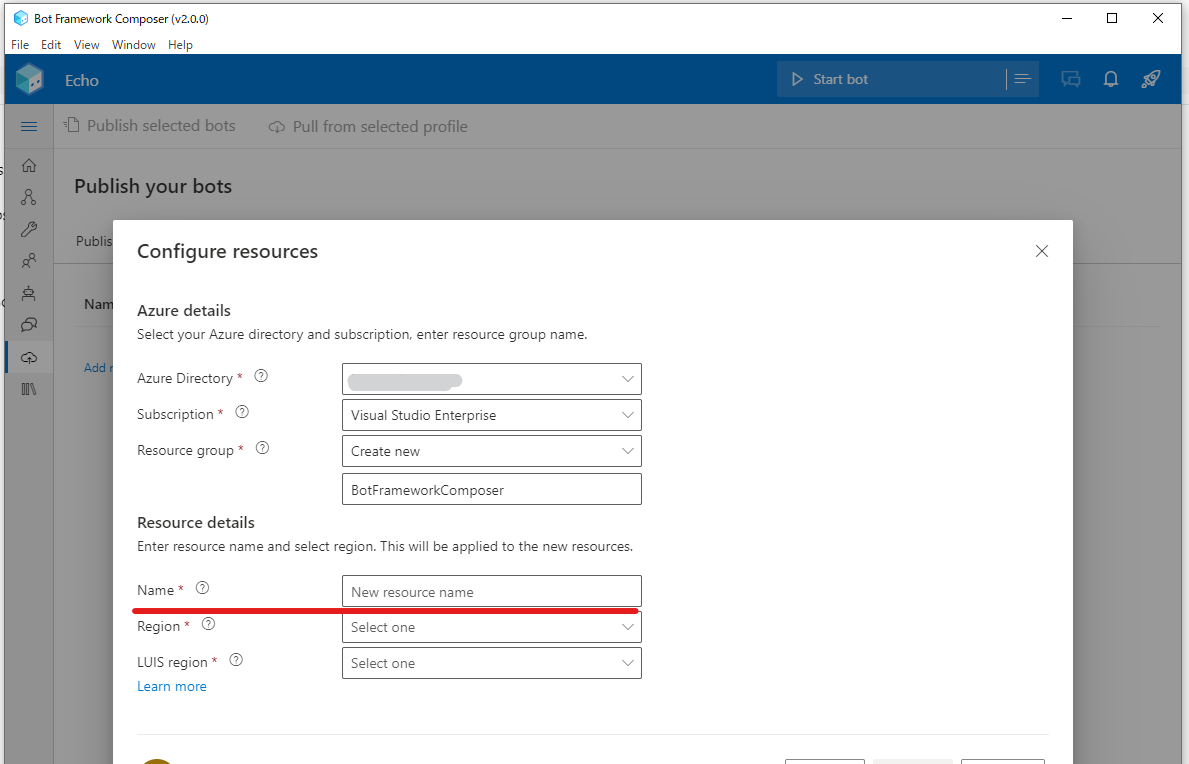Click the Composer cube logo in header

click(30, 79)
